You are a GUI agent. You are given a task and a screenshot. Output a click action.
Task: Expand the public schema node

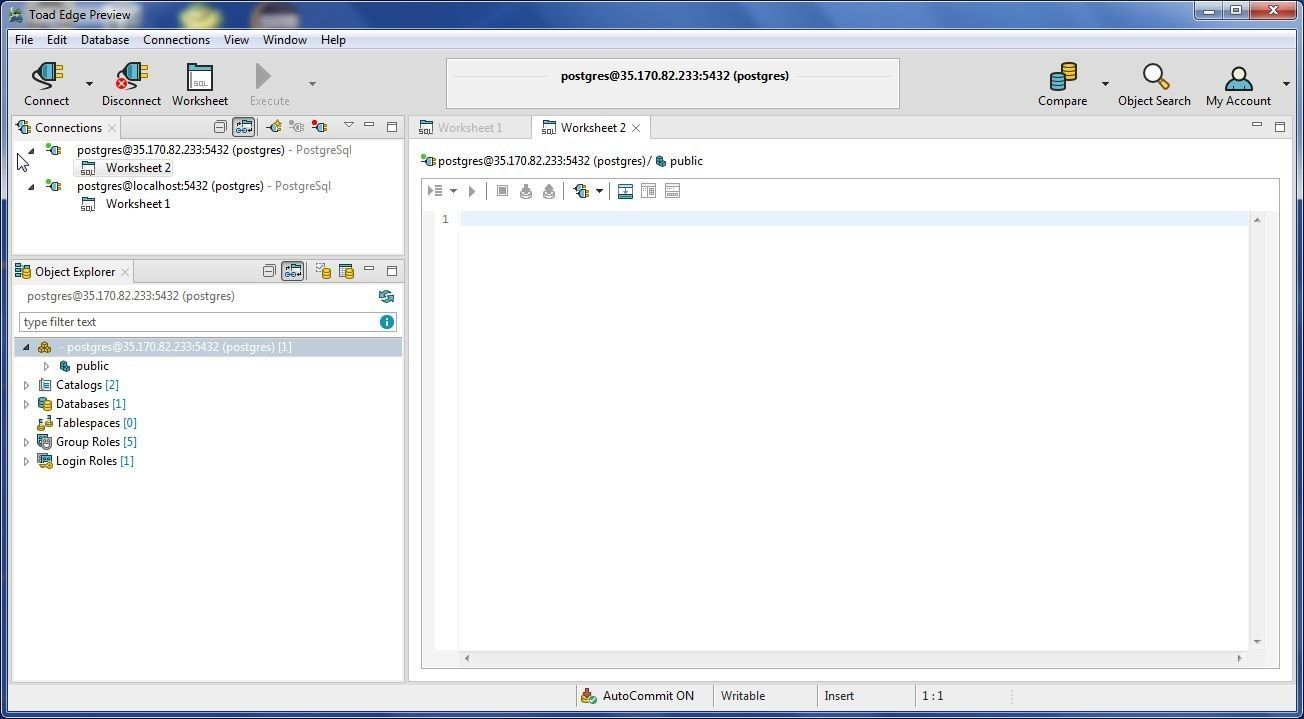click(46, 366)
